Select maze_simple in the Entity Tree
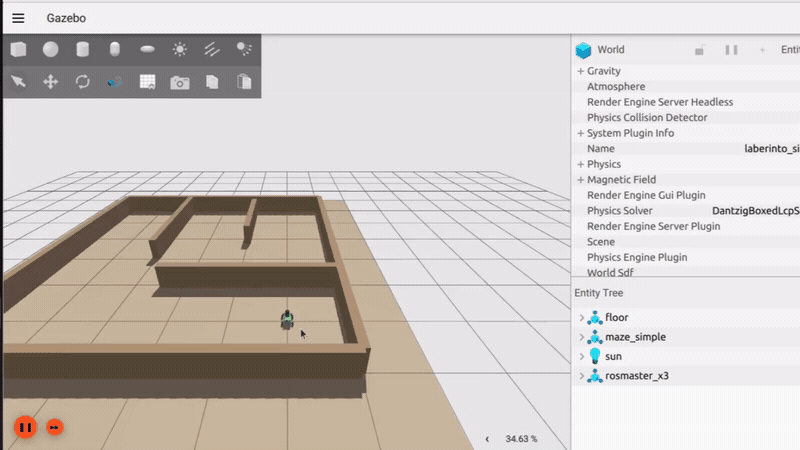 (x=635, y=337)
